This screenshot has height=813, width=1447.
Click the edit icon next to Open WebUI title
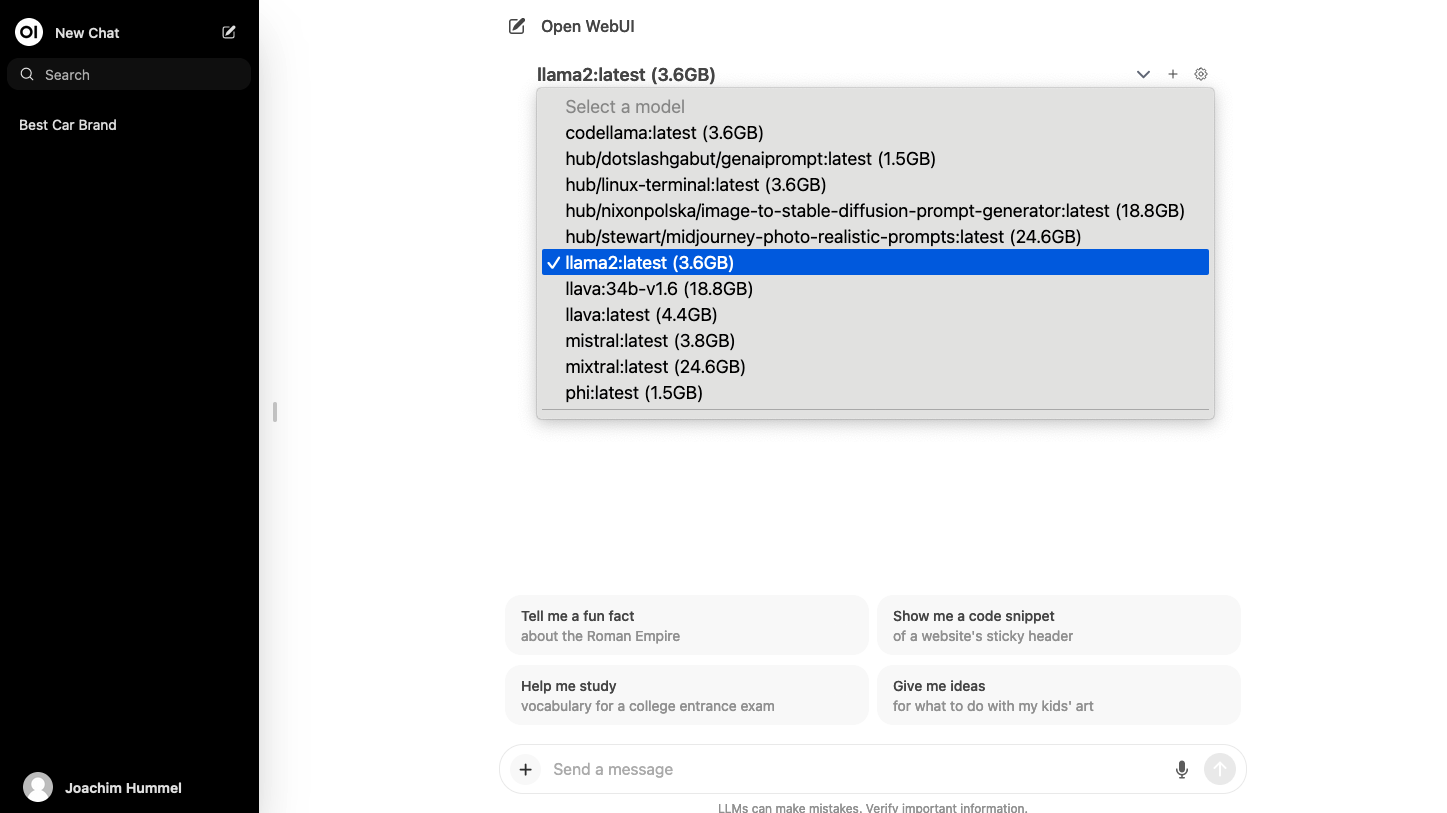click(516, 26)
